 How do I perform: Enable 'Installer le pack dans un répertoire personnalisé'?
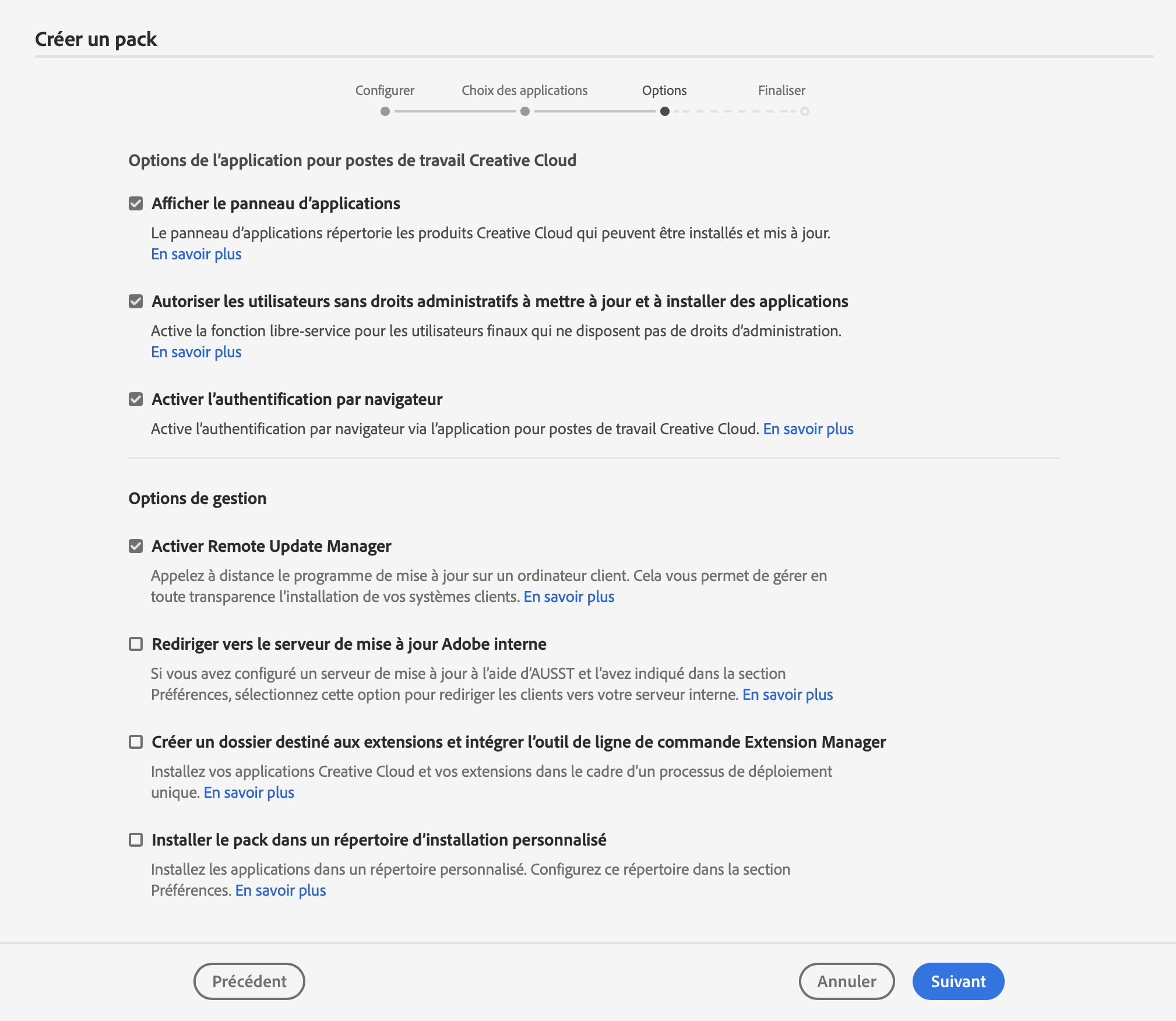tap(136, 840)
